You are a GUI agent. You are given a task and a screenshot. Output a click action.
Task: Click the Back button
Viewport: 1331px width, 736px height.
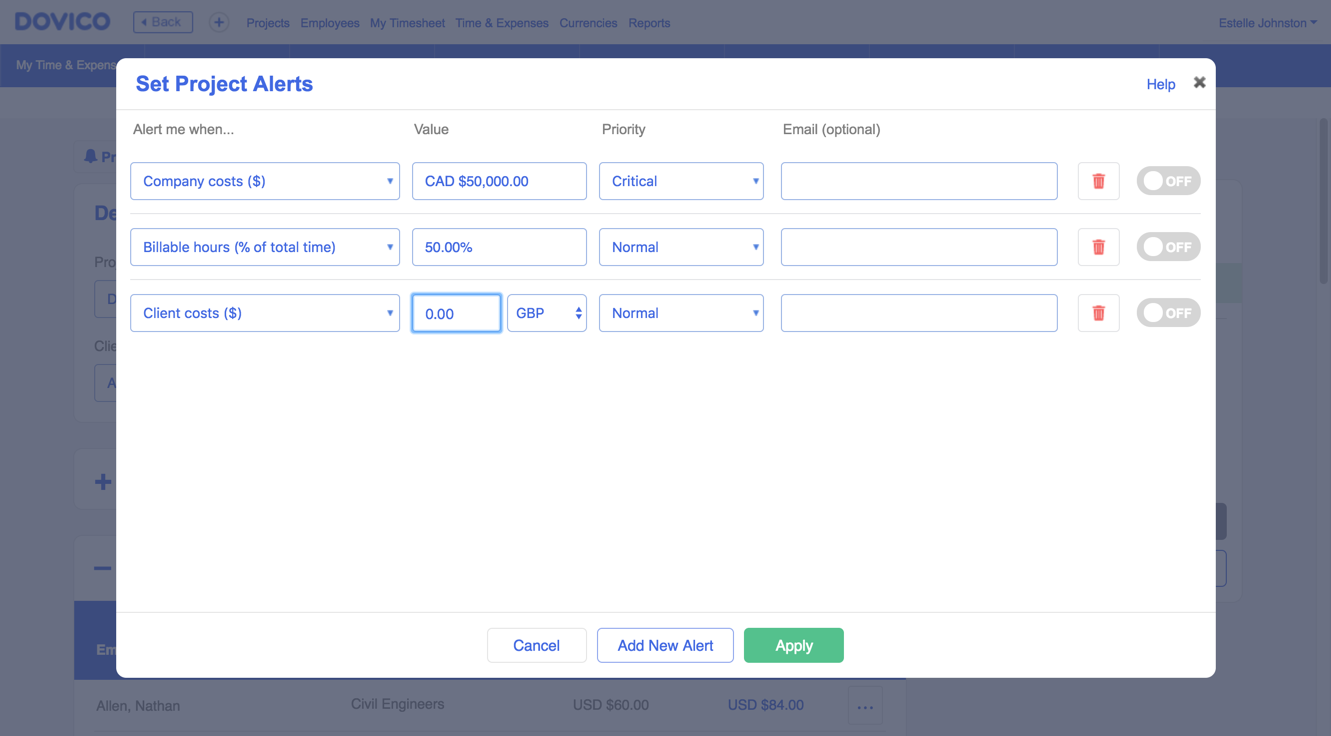[x=163, y=22]
